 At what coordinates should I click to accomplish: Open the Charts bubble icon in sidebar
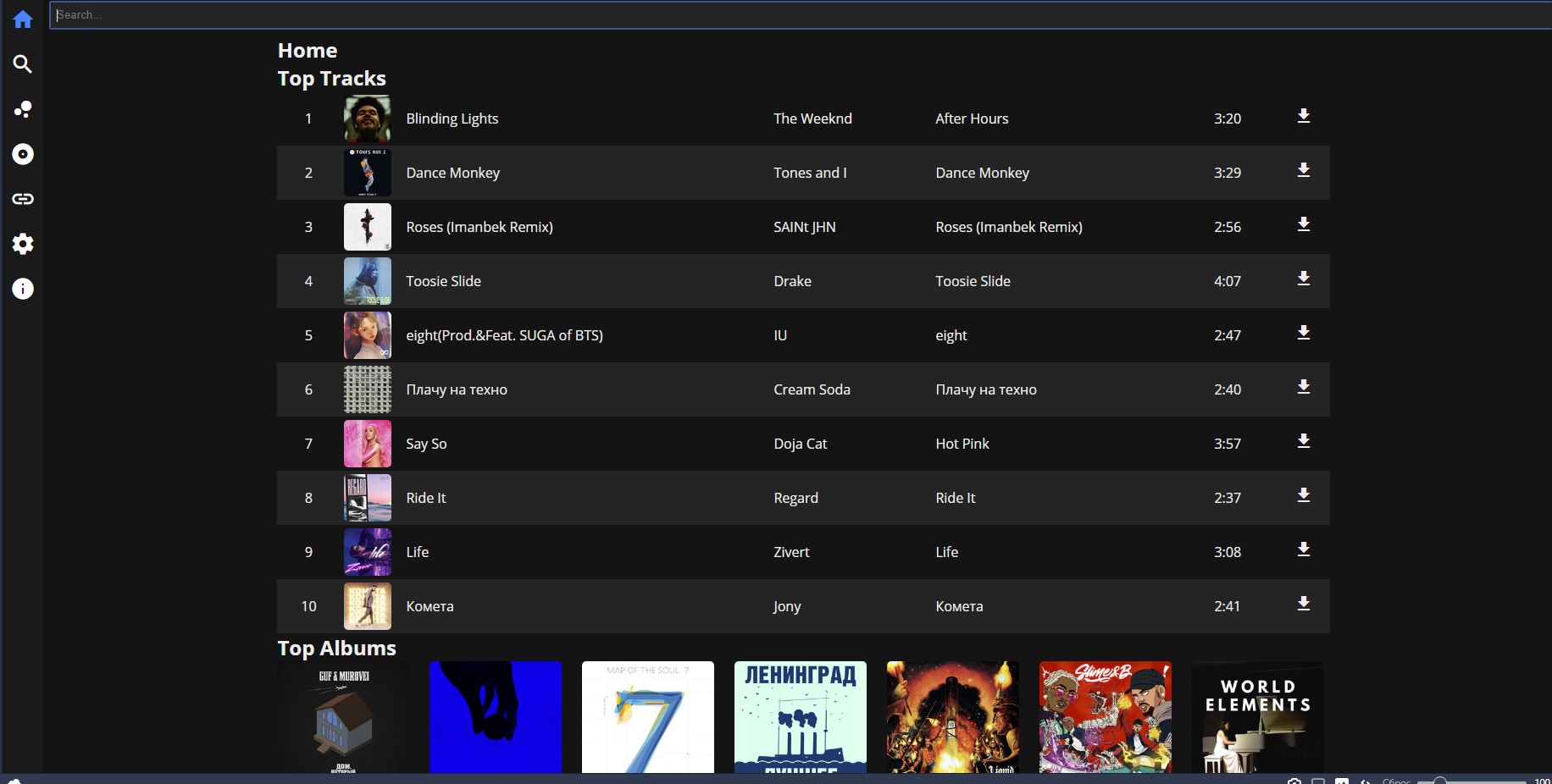pos(23,109)
